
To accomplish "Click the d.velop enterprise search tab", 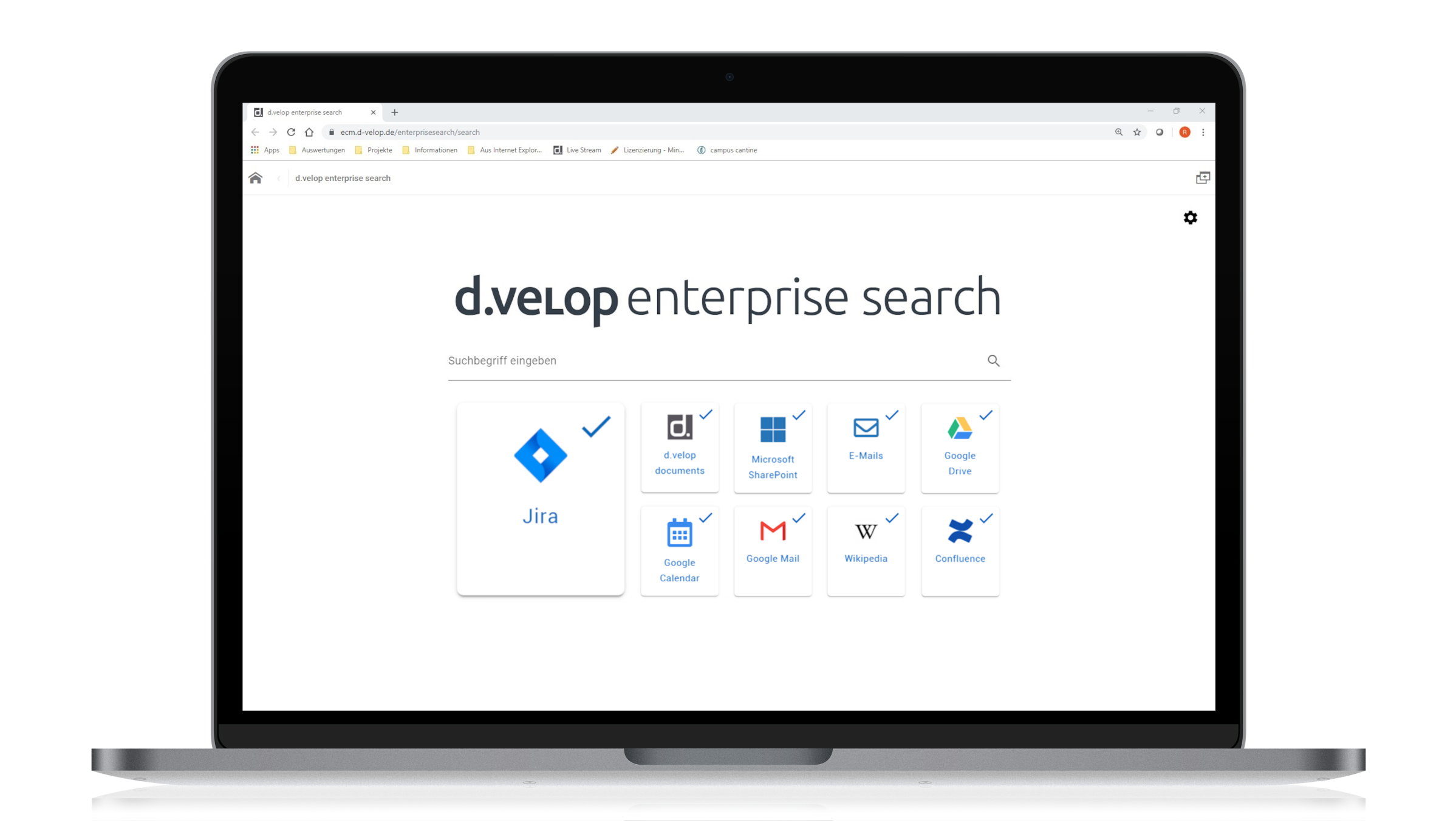I will 313,111.
